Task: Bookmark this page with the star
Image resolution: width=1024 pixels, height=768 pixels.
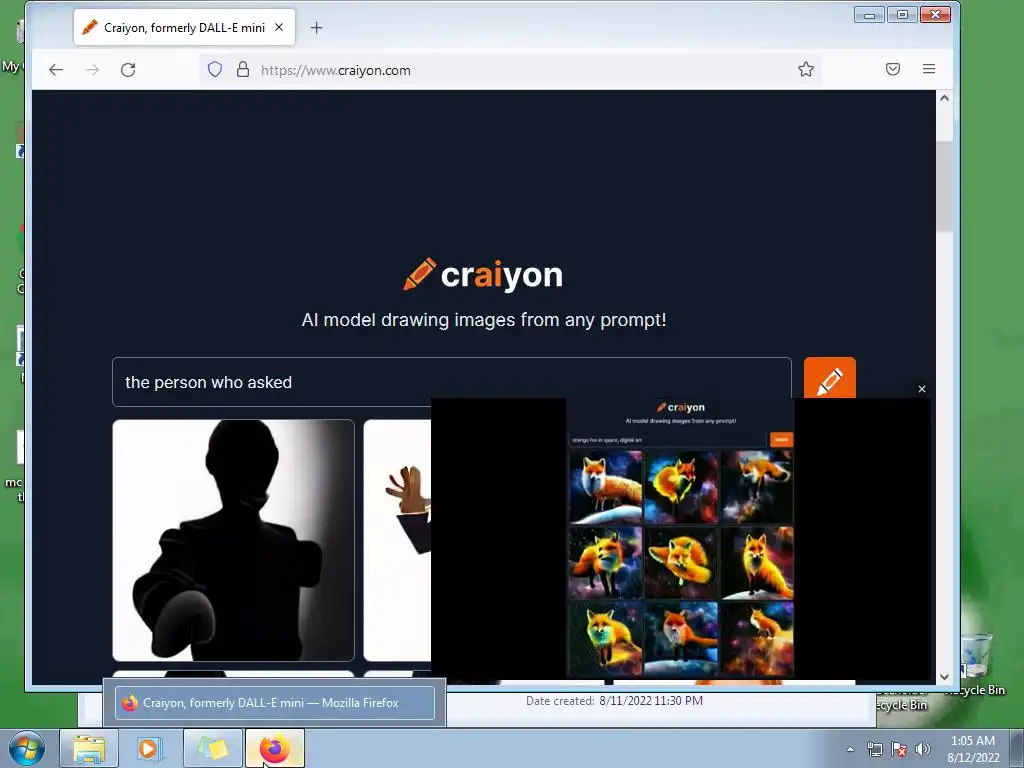Action: pos(806,69)
